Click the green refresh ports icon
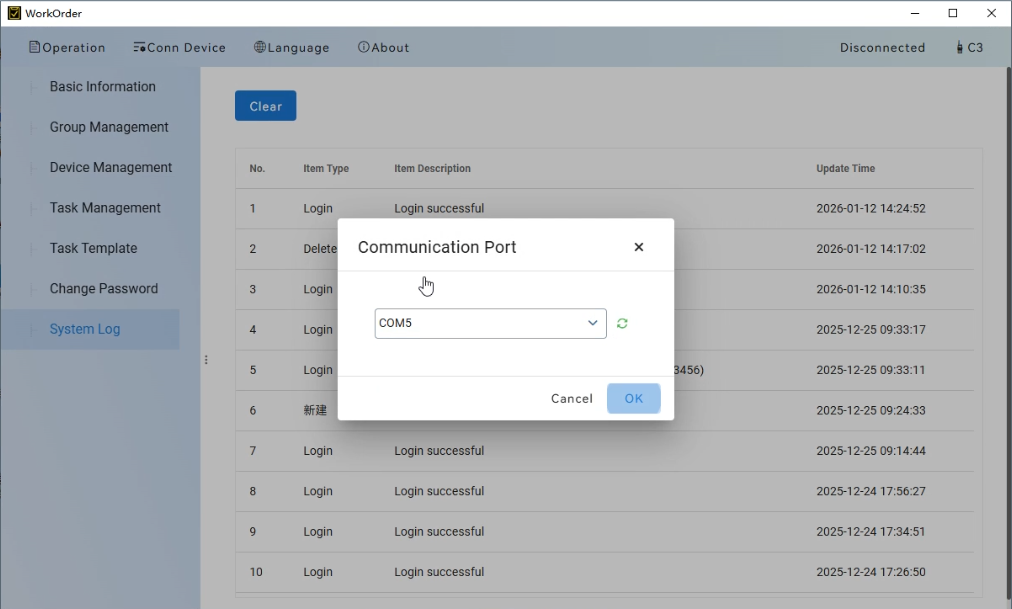 pos(622,323)
